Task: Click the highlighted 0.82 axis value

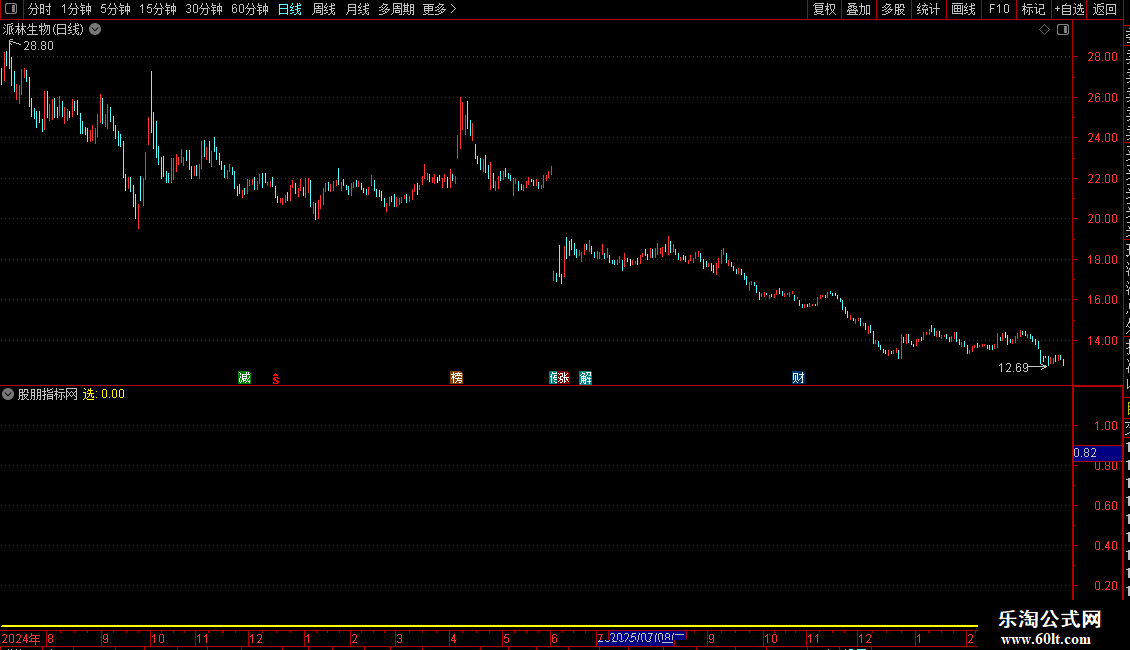Action: pyautogui.click(x=1098, y=453)
